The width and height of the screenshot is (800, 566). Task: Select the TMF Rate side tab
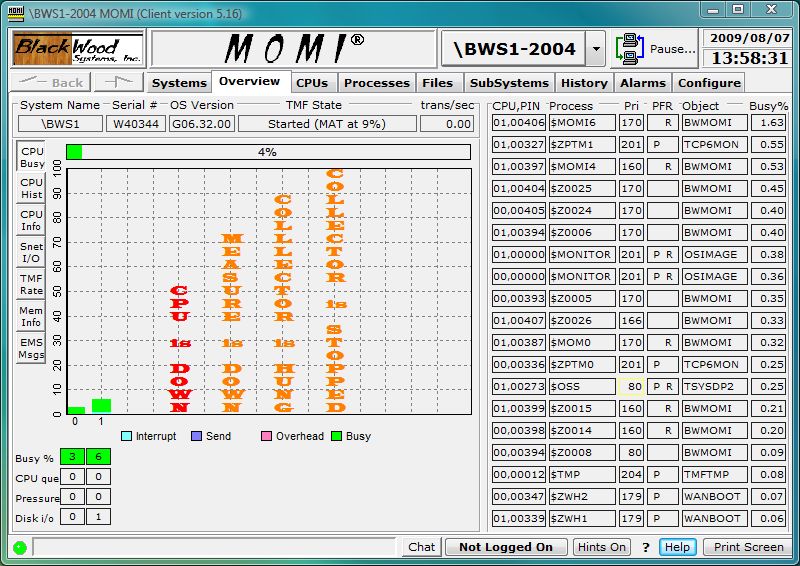tap(32, 284)
